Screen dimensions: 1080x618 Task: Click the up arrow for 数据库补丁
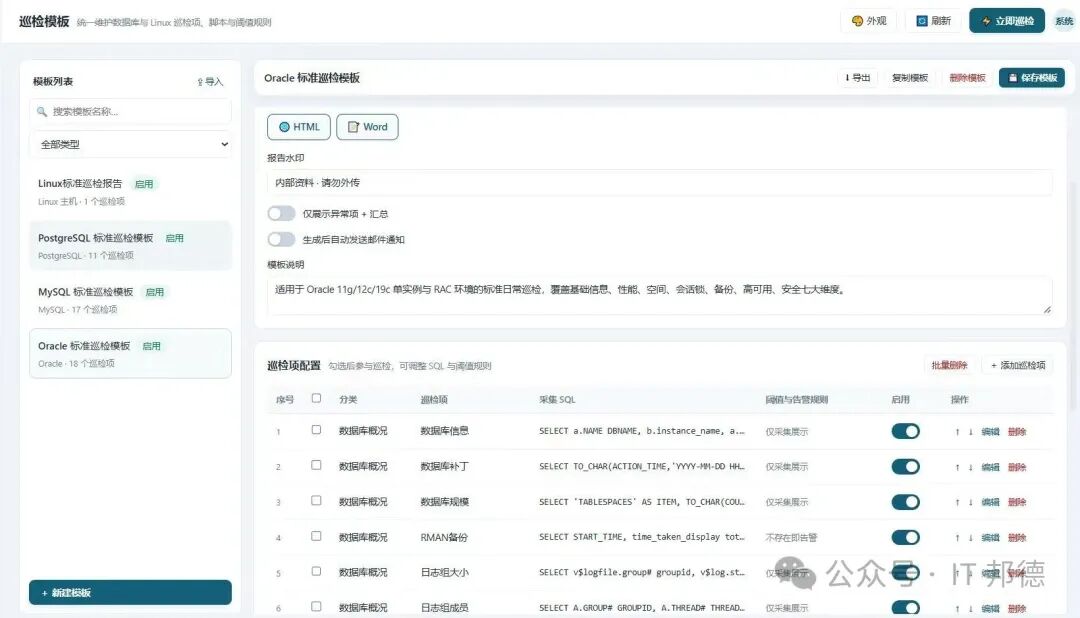click(957, 467)
